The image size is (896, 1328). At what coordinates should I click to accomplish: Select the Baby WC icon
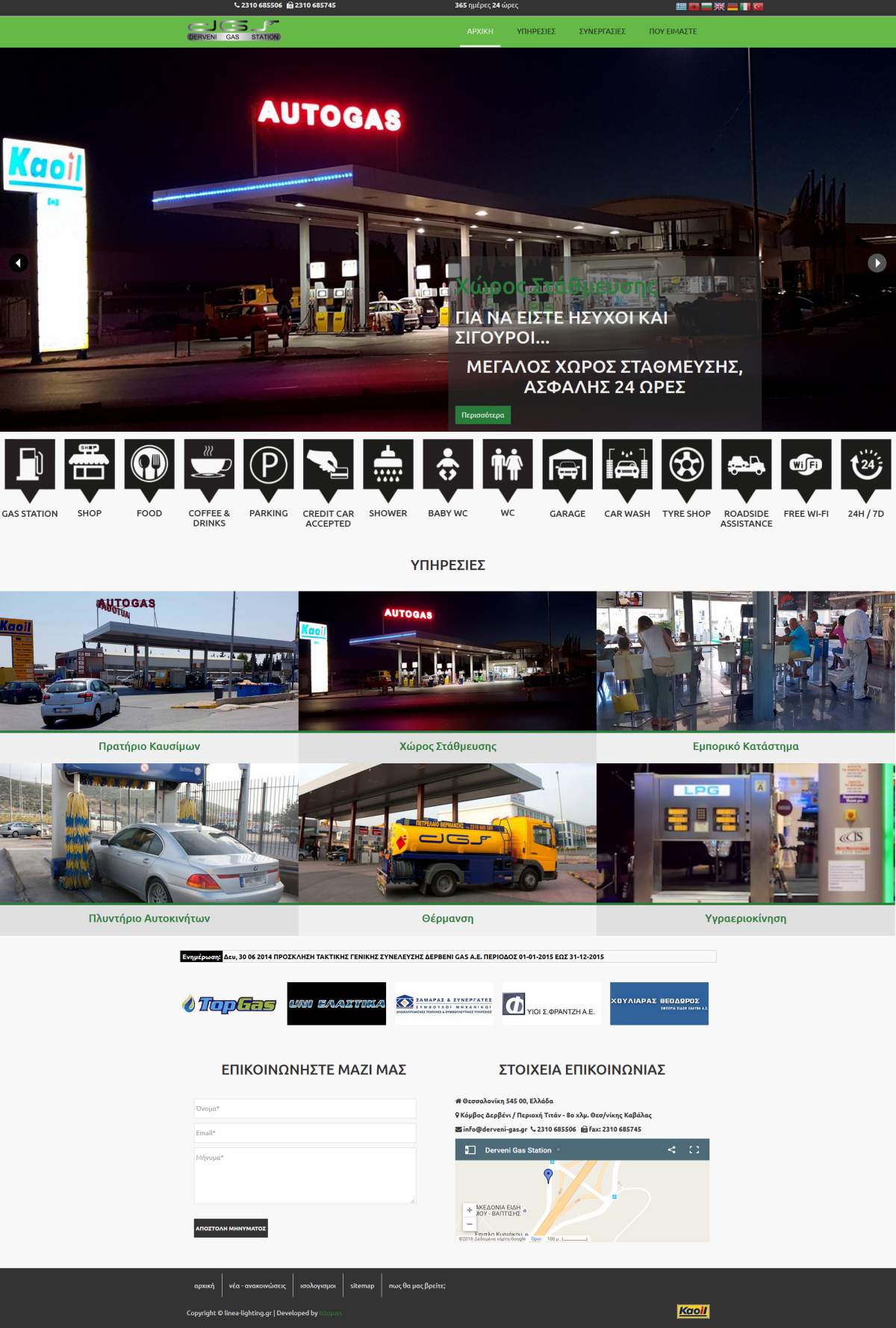(x=448, y=471)
